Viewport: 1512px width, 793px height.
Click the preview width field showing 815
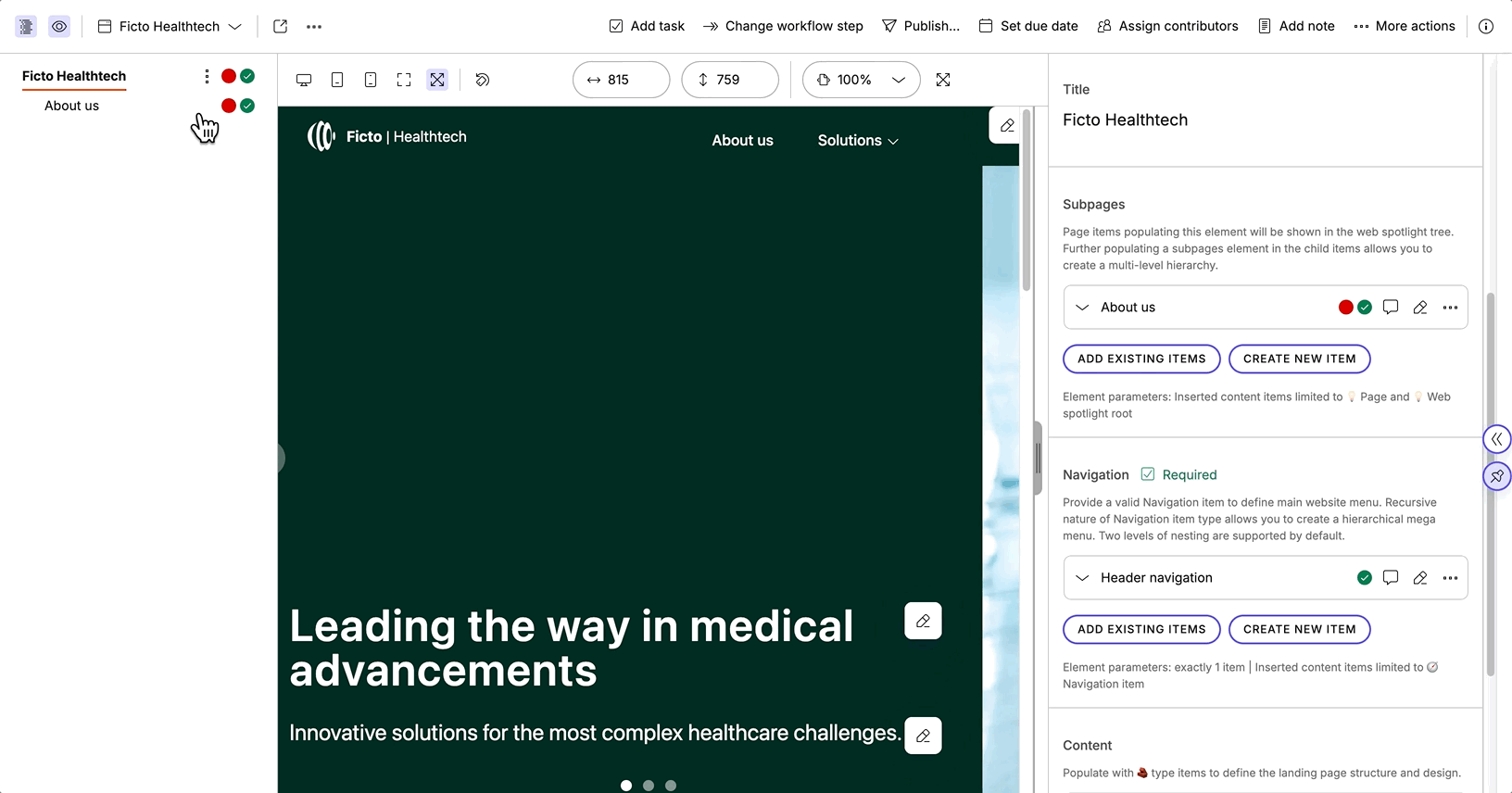tap(622, 80)
